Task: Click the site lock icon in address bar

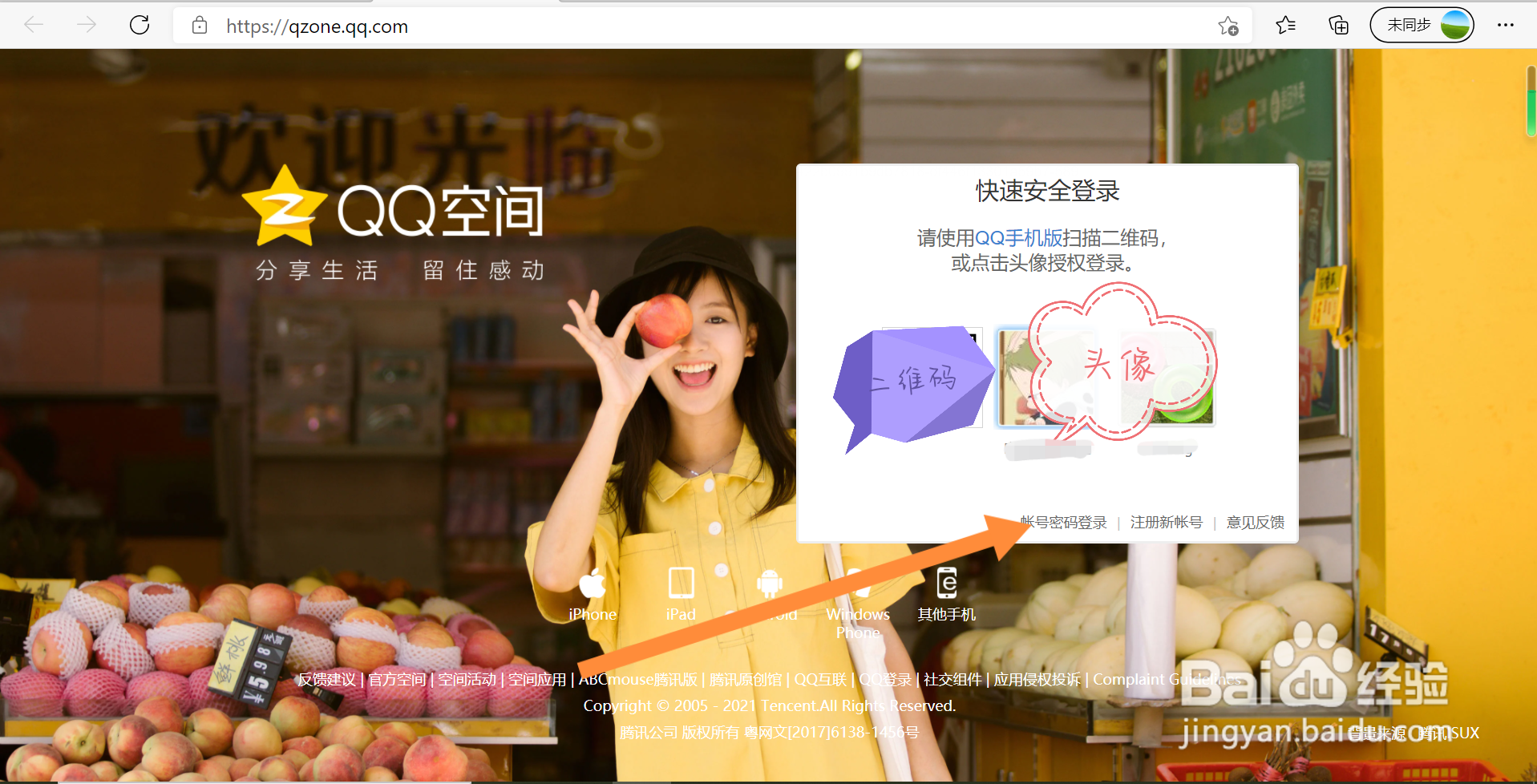Action: tap(200, 26)
